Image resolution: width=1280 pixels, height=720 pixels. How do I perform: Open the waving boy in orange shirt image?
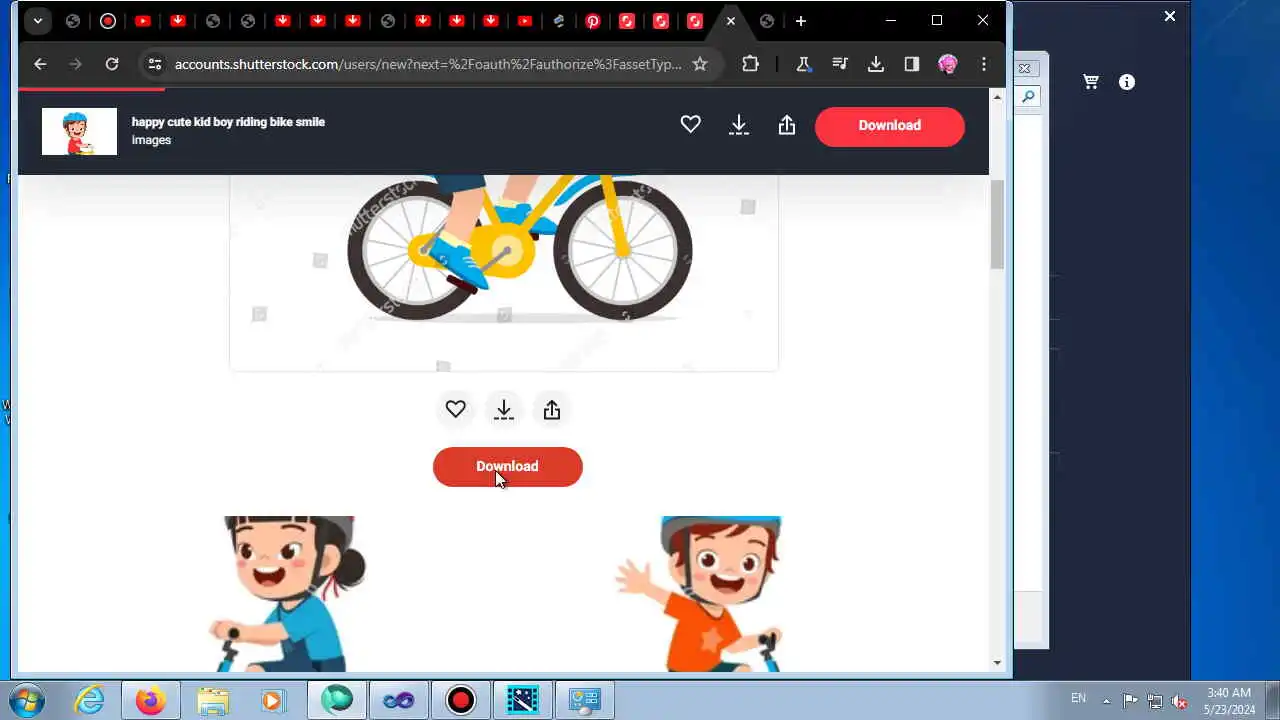click(x=700, y=594)
